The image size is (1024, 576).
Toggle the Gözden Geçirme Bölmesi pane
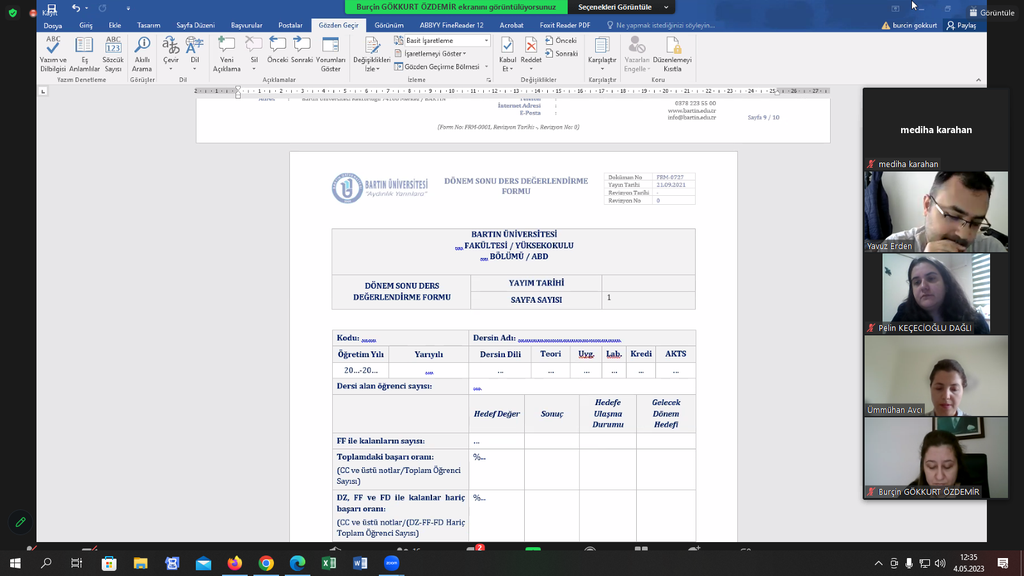point(440,67)
